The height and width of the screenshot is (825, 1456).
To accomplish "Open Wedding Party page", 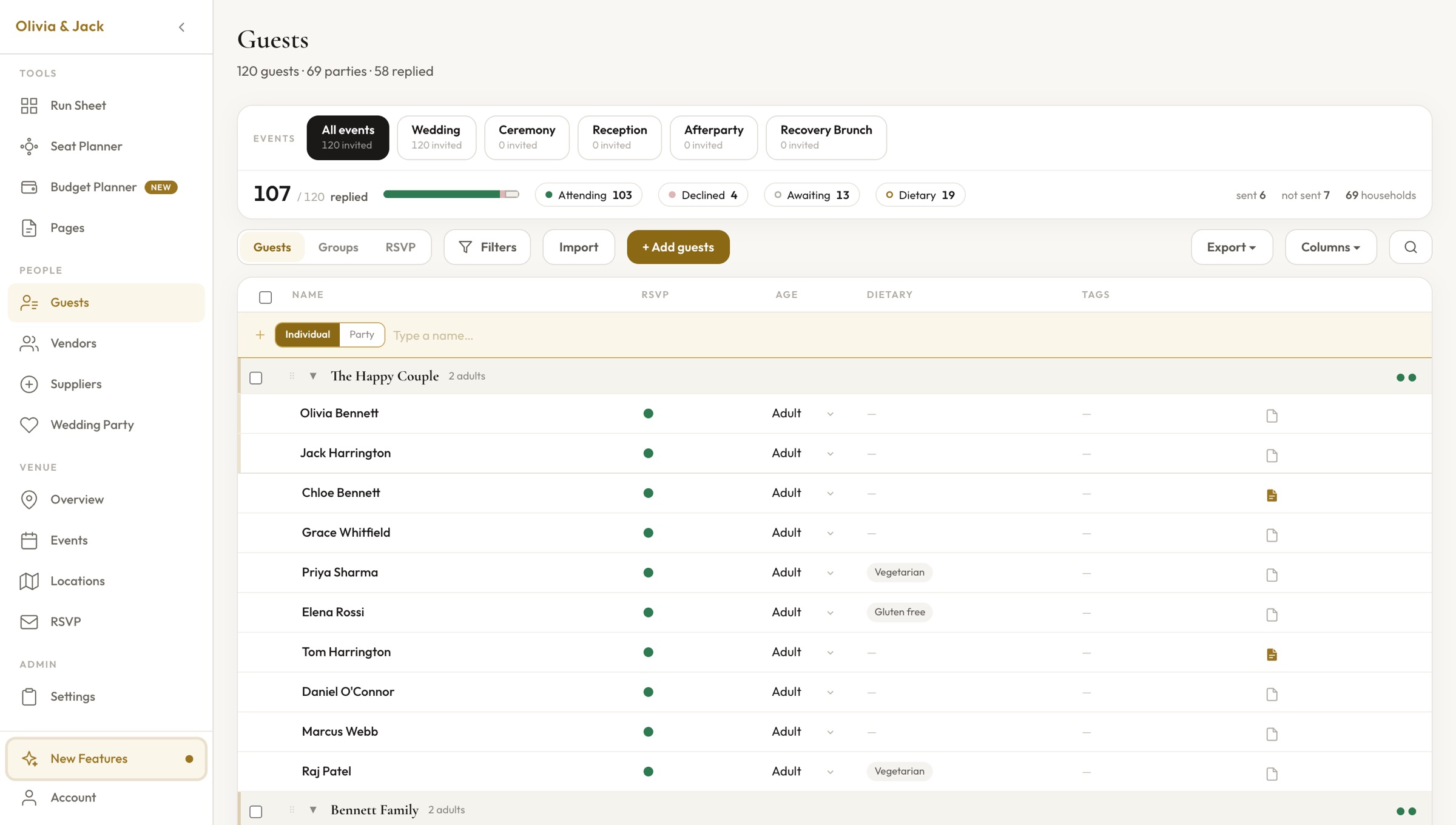I will pyautogui.click(x=106, y=425).
